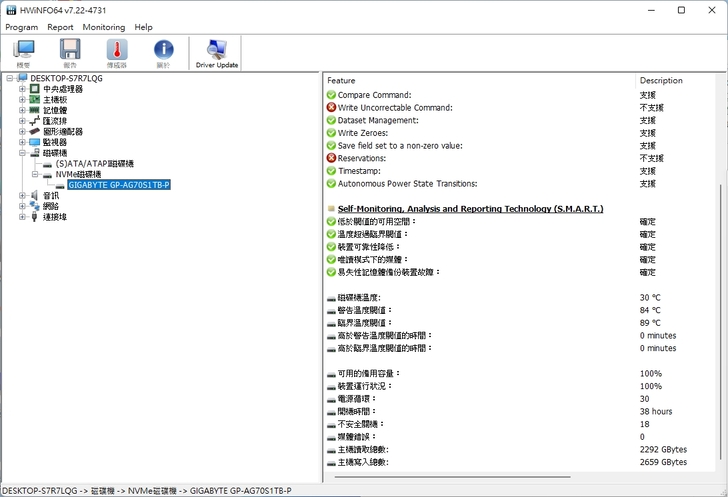
Task: Select the monitor icon in the tree
Action: 35,142
